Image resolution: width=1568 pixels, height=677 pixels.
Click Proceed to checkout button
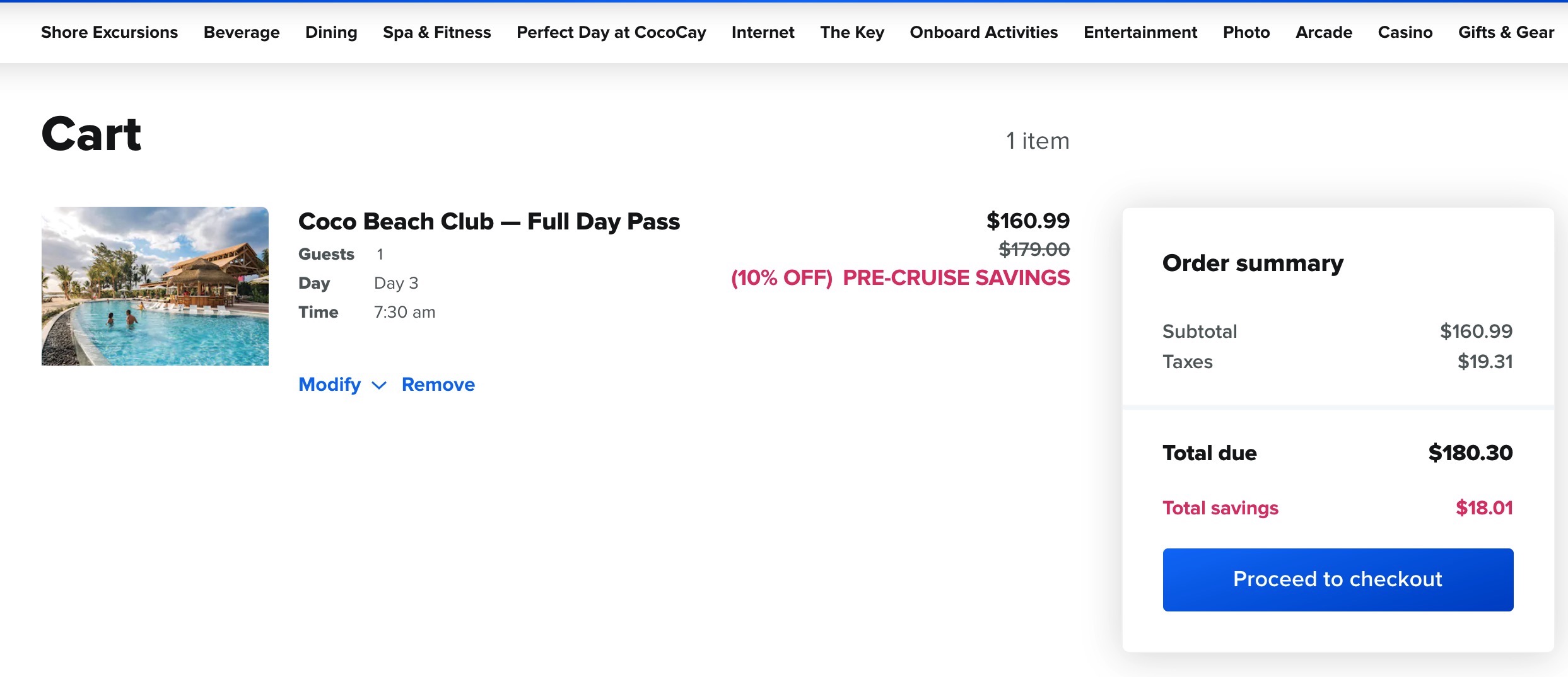point(1338,579)
